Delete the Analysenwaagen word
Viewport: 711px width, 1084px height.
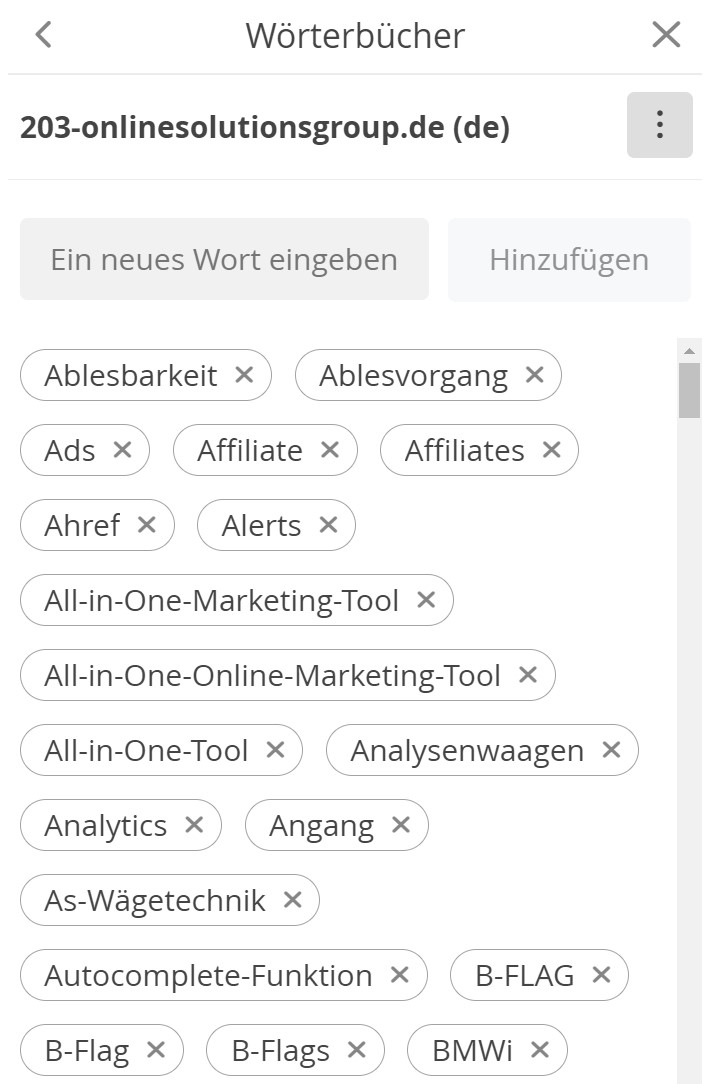click(611, 750)
